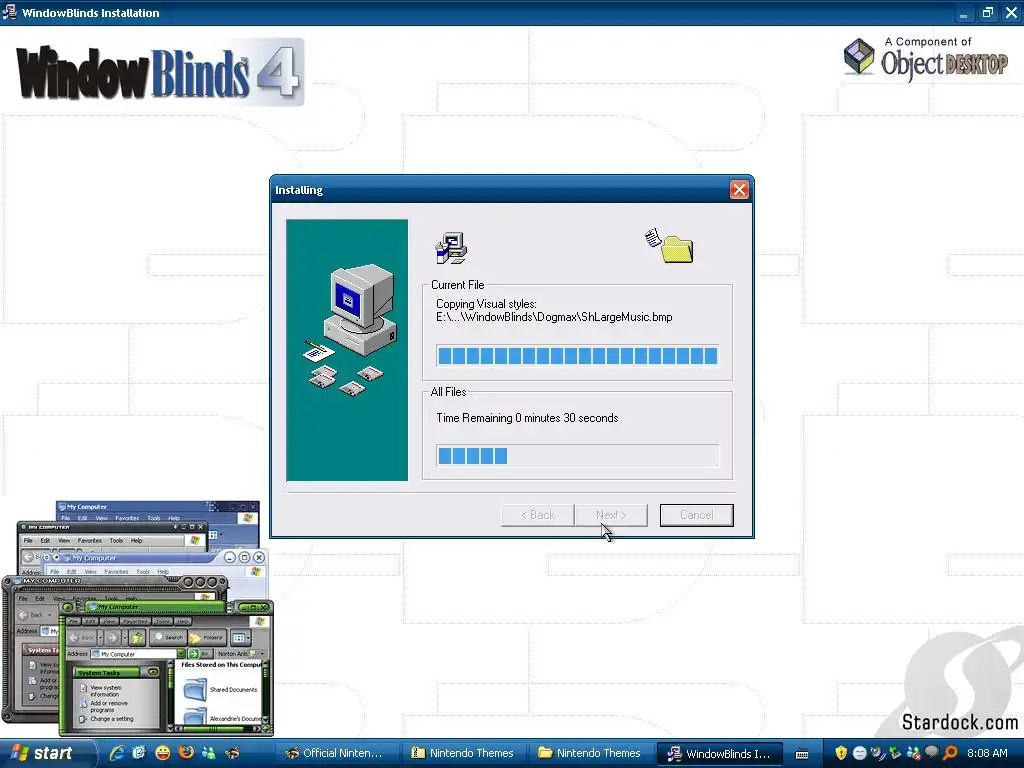Launch Firefox from quick launch
Screen dimensions: 1024x768
185,753
